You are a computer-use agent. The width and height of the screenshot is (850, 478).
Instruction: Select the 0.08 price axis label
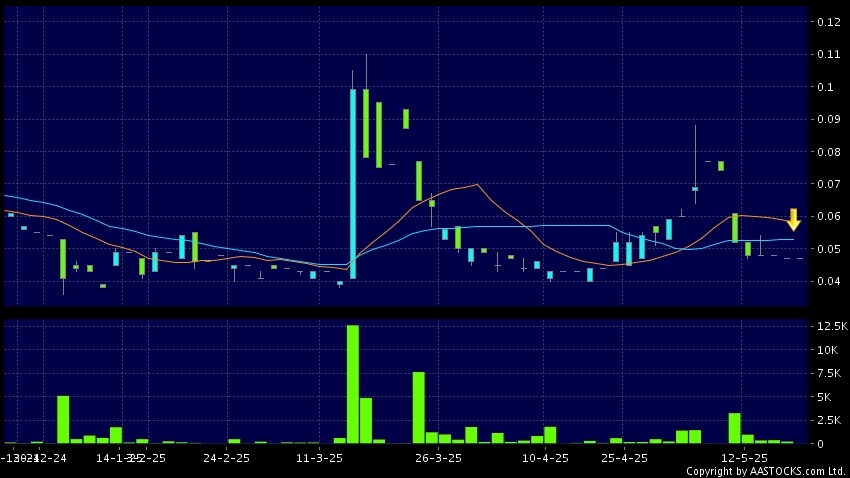pyautogui.click(x=828, y=151)
